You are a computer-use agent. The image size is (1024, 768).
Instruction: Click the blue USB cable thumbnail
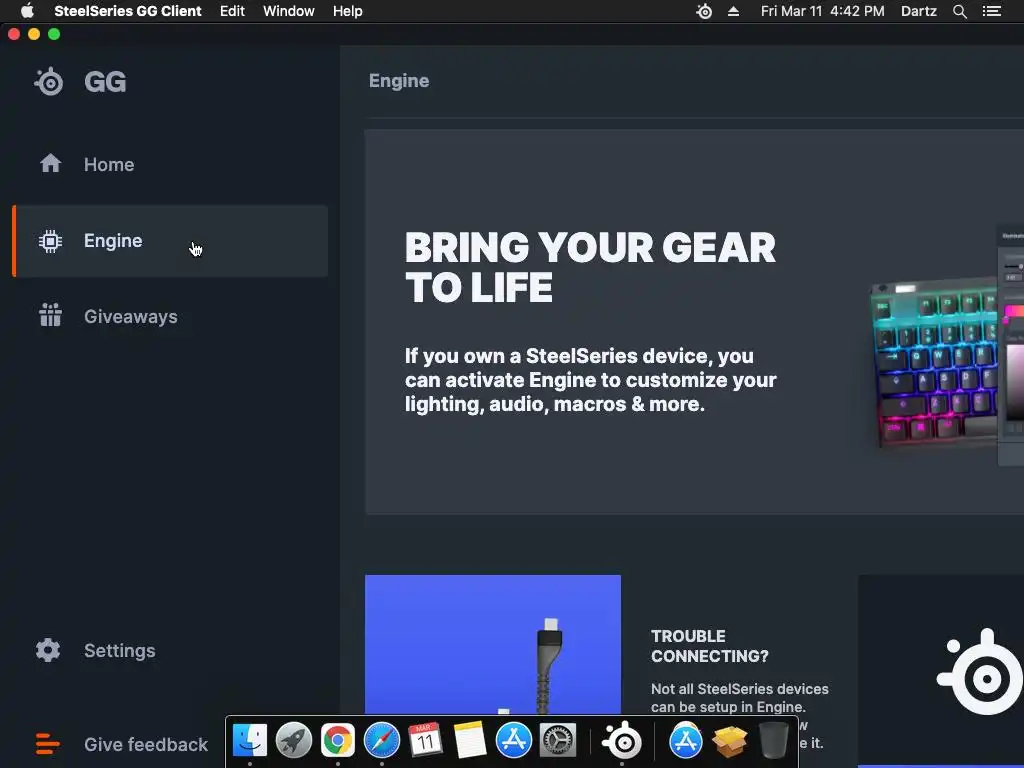pos(492,645)
